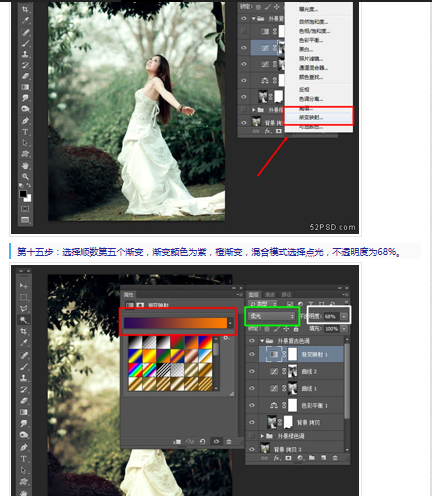Open the blend mode dropdown
Viewport: 432px width, 496px height.
pyautogui.click(x=272, y=316)
